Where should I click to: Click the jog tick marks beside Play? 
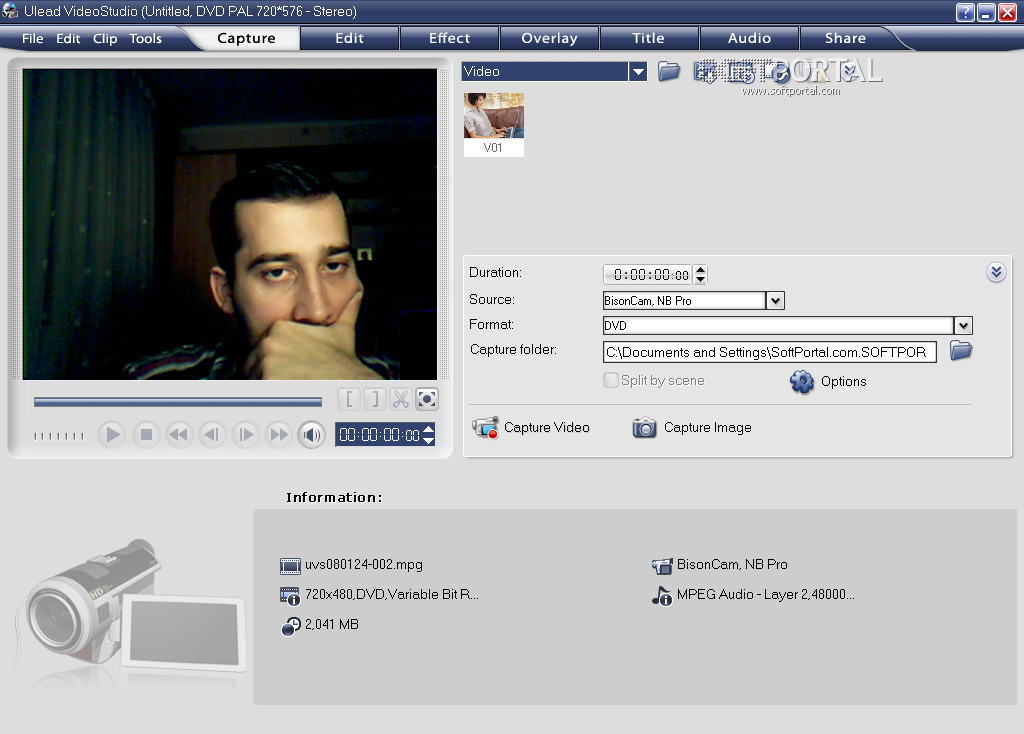(x=59, y=436)
